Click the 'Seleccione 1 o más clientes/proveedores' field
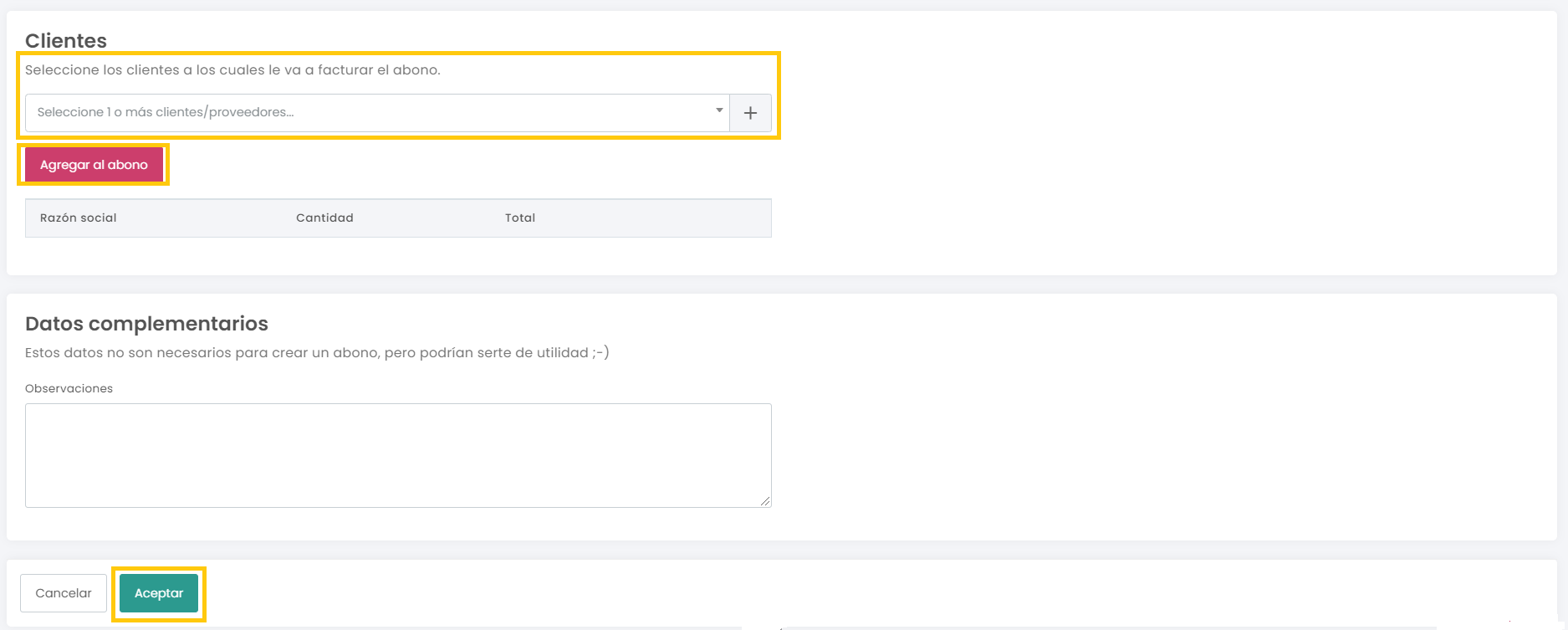Viewport: 1568px width, 630px height. [377, 113]
